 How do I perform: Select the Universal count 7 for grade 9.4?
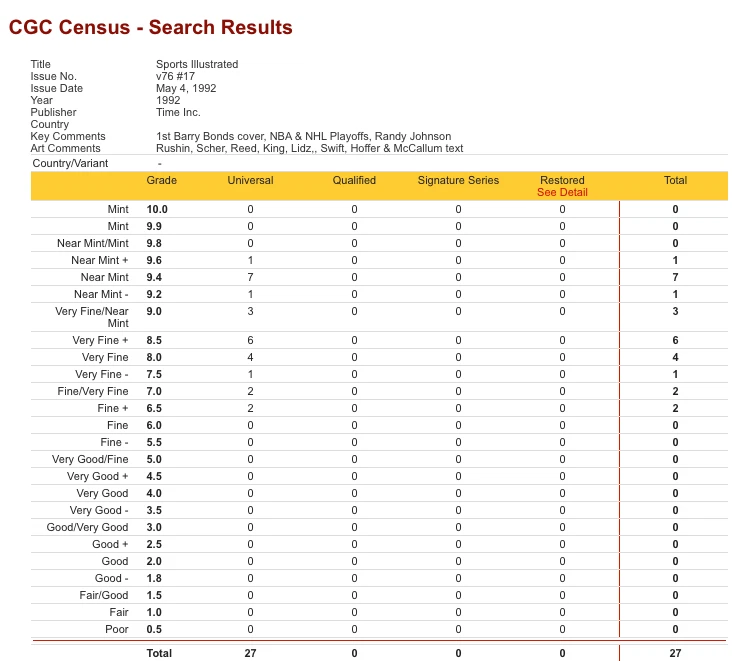click(x=250, y=277)
